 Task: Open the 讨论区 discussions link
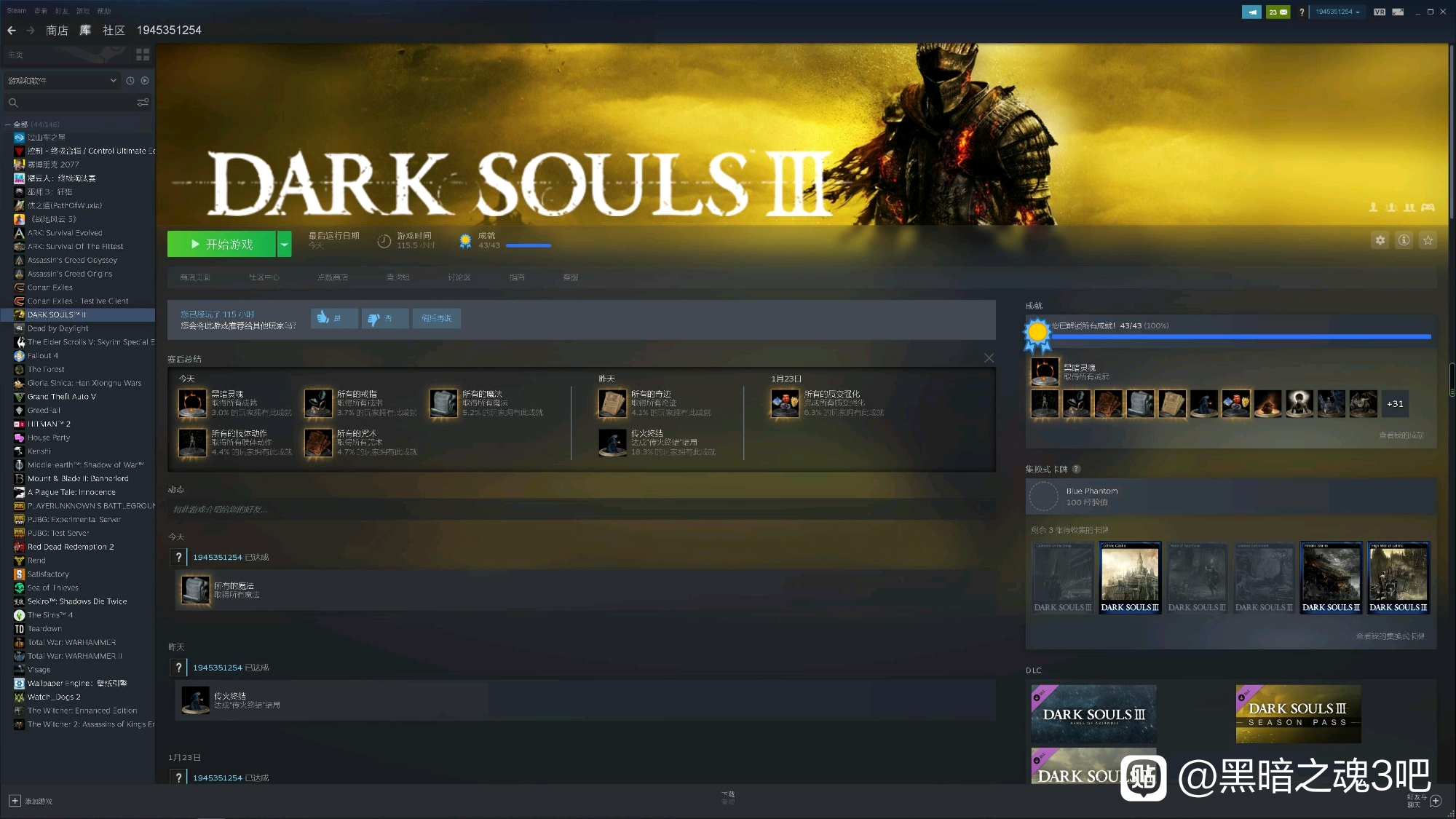pyautogui.click(x=459, y=277)
